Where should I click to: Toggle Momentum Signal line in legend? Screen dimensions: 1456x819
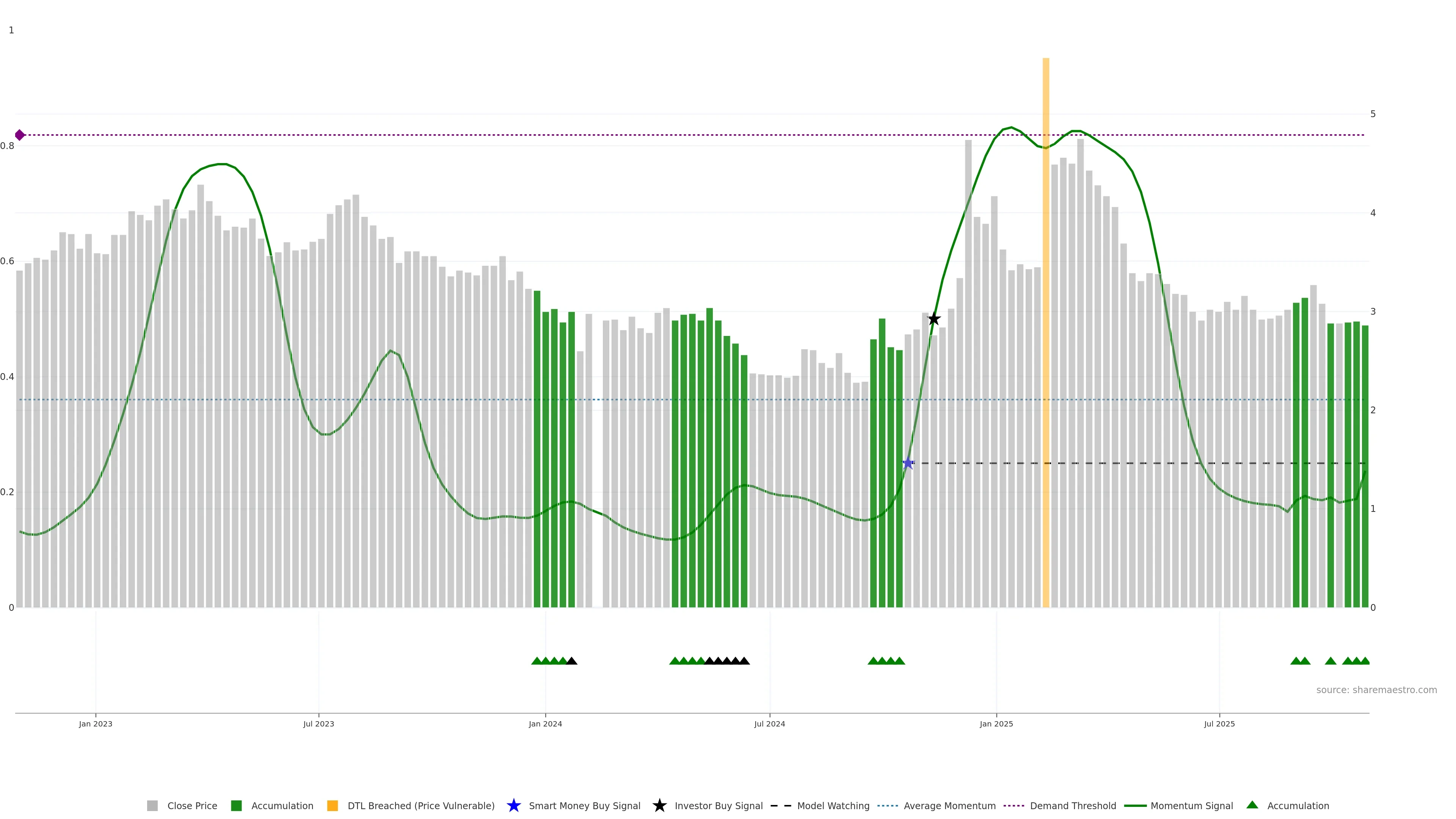[x=1191, y=805]
